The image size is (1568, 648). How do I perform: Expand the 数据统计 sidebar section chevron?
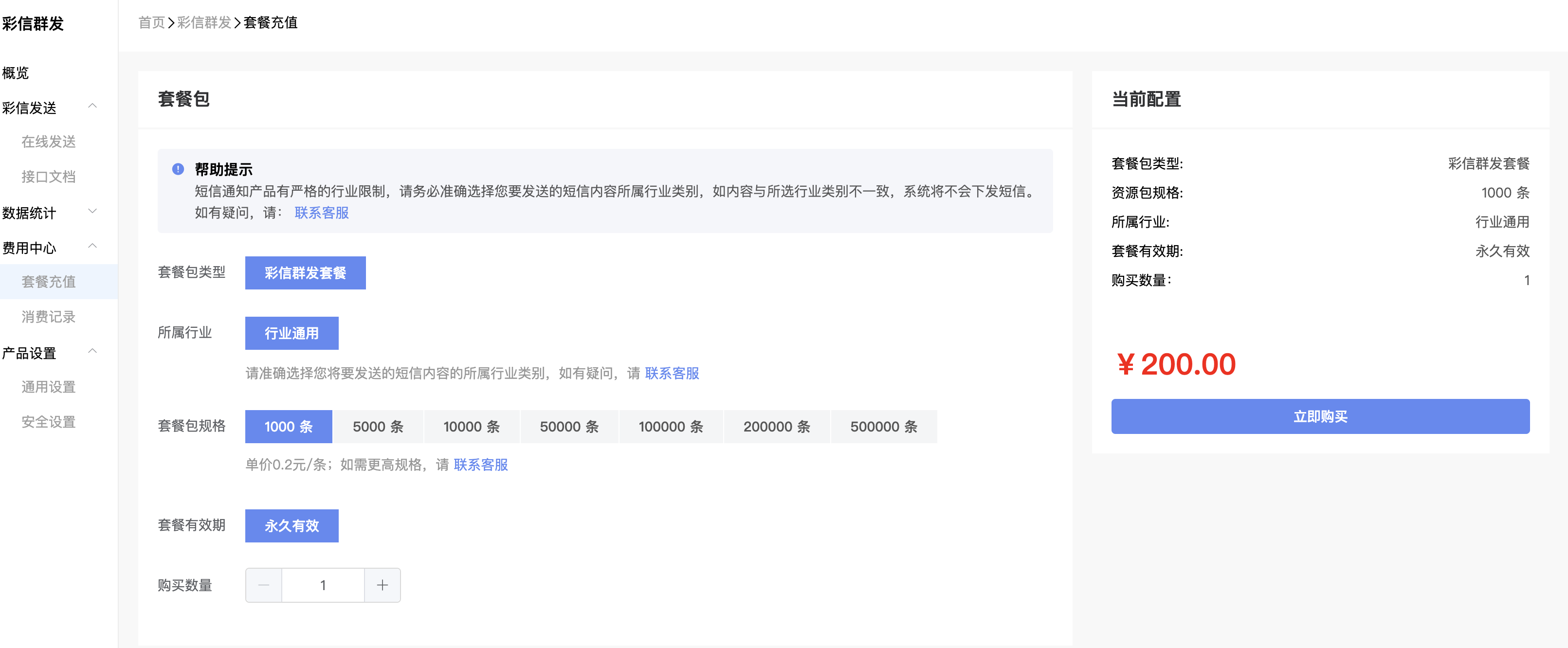pyautogui.click(x=92, y=212)
